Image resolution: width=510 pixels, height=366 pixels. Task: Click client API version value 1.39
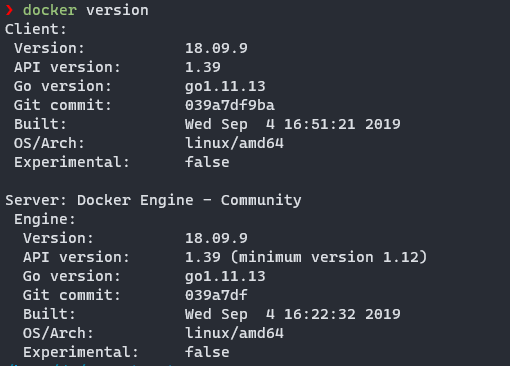(x=203, y=67)
